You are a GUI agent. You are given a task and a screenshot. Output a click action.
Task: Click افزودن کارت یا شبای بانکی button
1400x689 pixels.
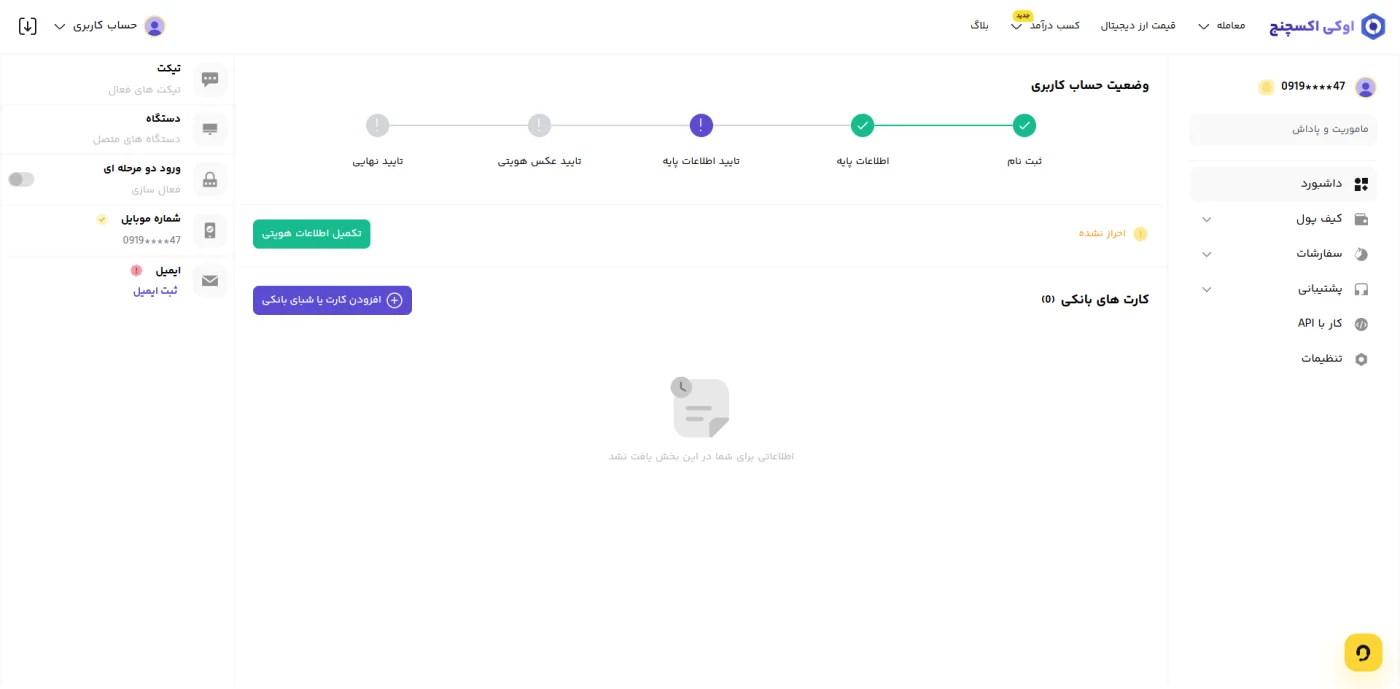click(x=332, y=300)
